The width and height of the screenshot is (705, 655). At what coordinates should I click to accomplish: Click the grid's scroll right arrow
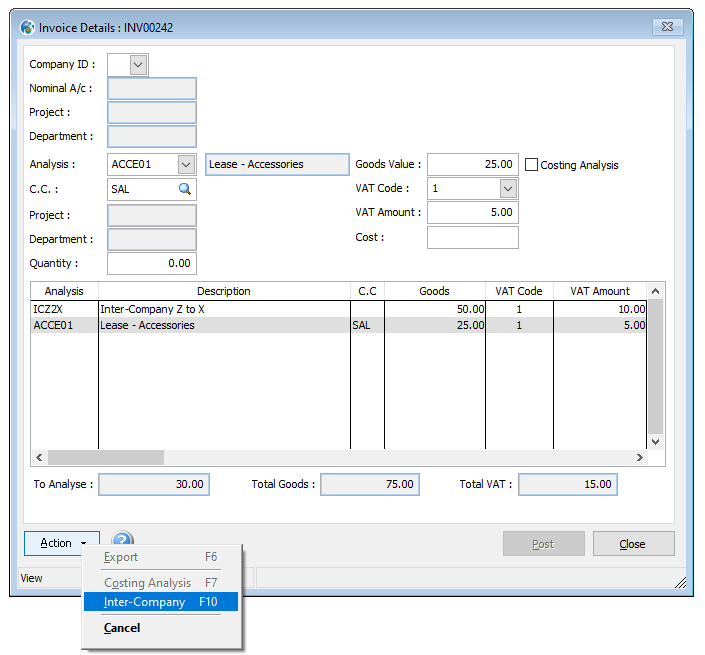(x=639, y=457)
